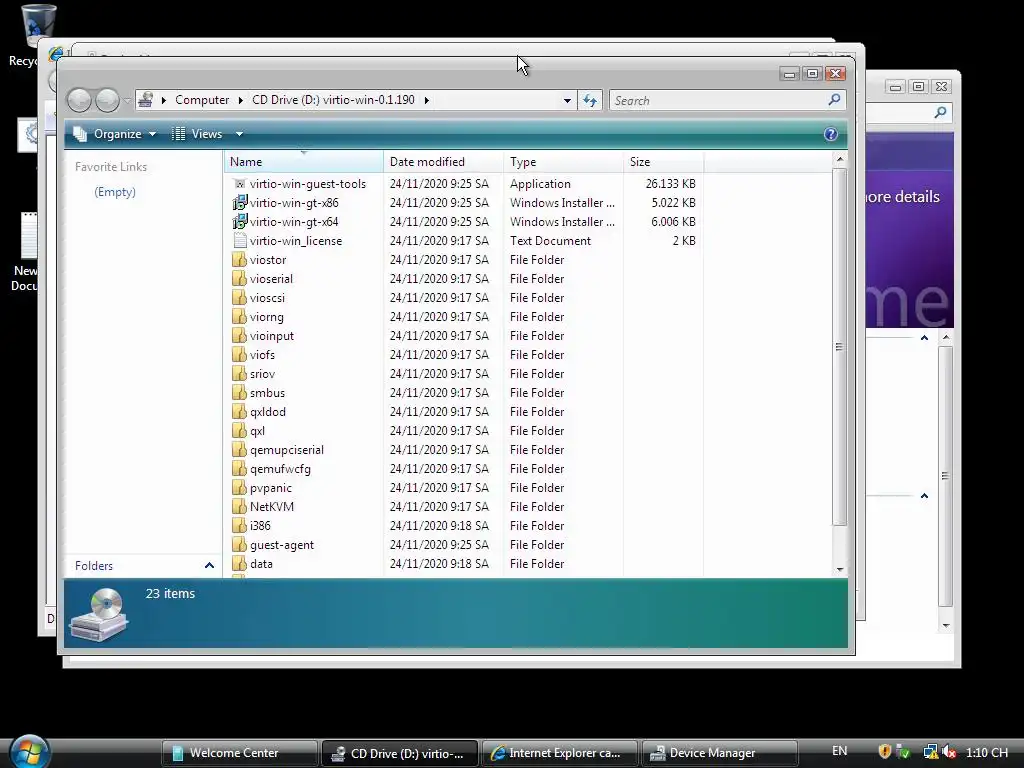Open the recent pages dropdown arrow
Screen dimensions: 1024x768
point(127,100)
